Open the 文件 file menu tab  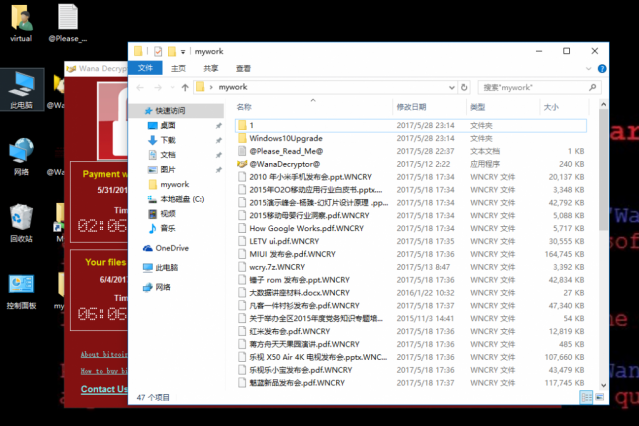[145, 68]
